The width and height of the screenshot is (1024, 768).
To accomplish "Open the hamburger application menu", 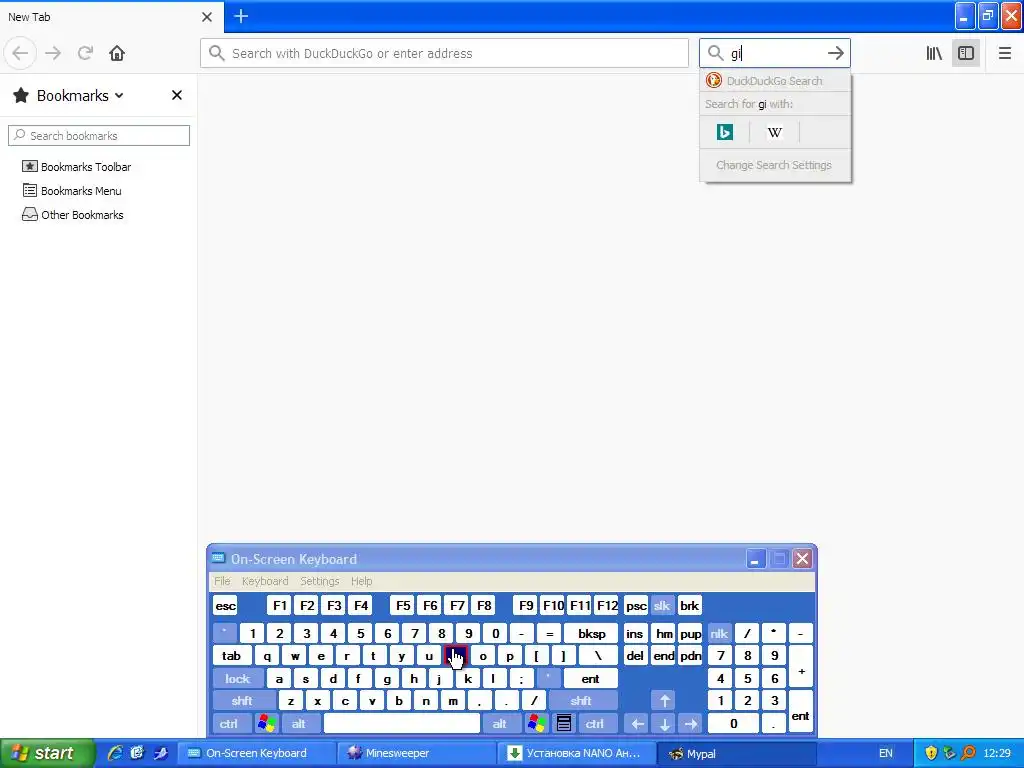I will tap(1004, 53).
